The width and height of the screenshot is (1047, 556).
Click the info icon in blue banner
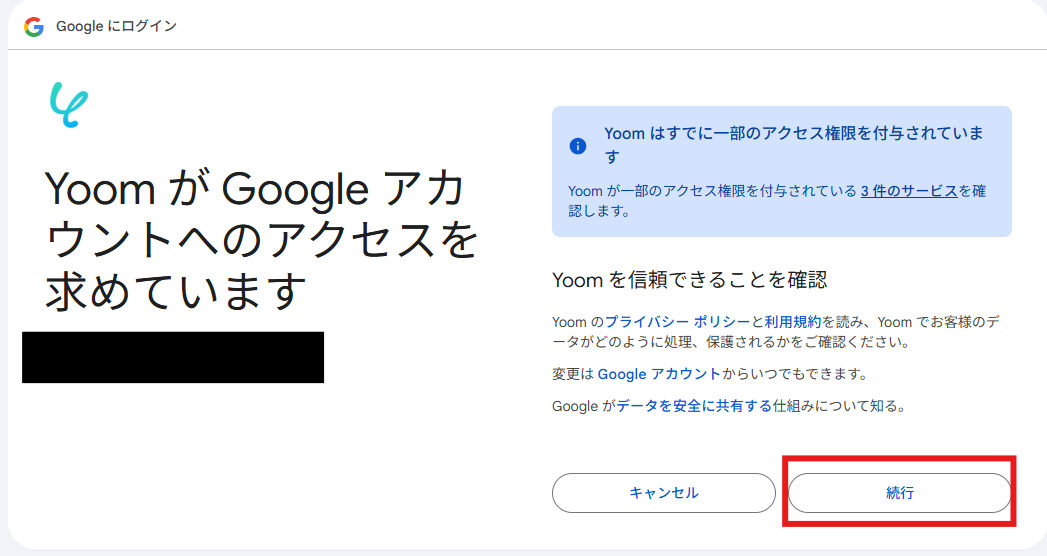click(577, 146)
